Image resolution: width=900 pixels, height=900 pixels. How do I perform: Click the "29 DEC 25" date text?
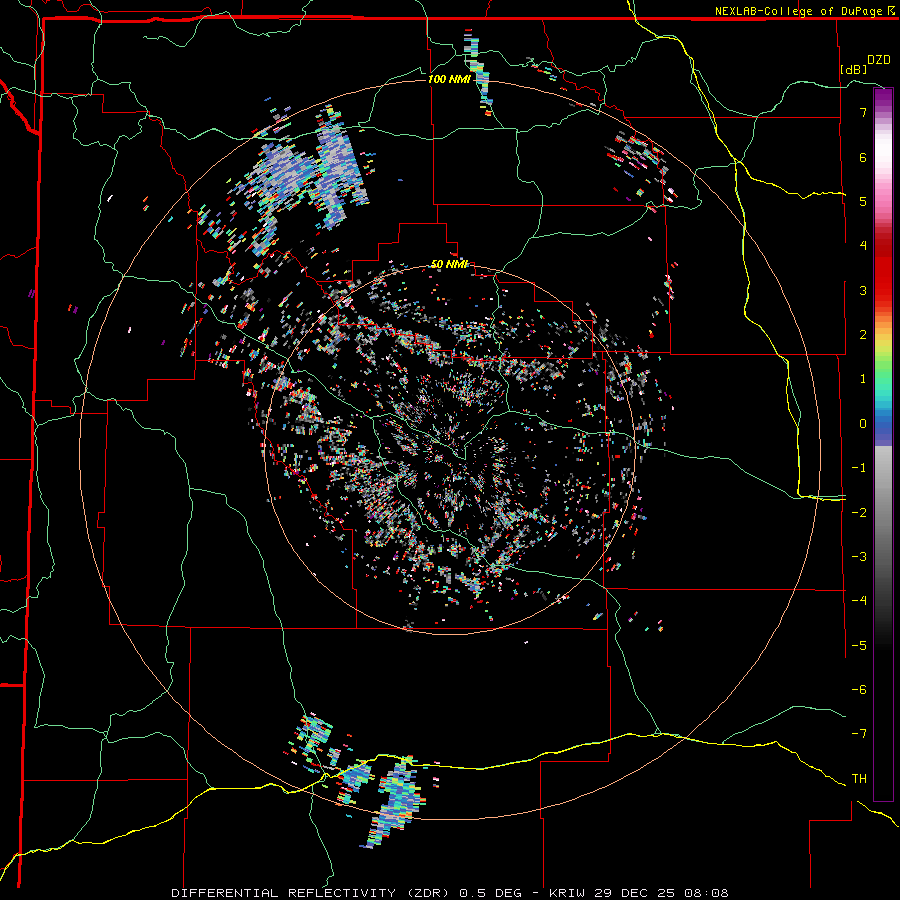pyautogui.click(x=633, y=893)
